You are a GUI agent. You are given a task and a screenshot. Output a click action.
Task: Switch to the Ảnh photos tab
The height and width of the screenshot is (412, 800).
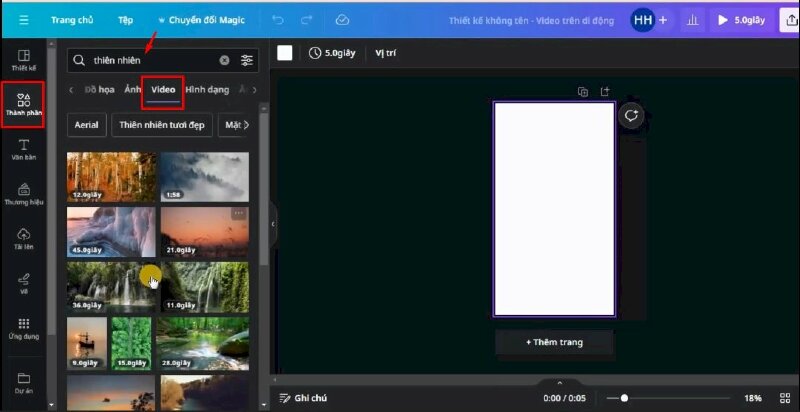coord(132,90)
